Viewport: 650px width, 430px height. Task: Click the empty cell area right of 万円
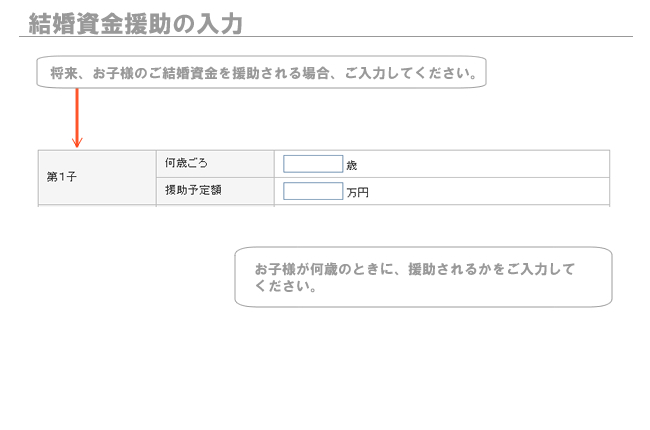pyautogui.click(x=489, y=191)
